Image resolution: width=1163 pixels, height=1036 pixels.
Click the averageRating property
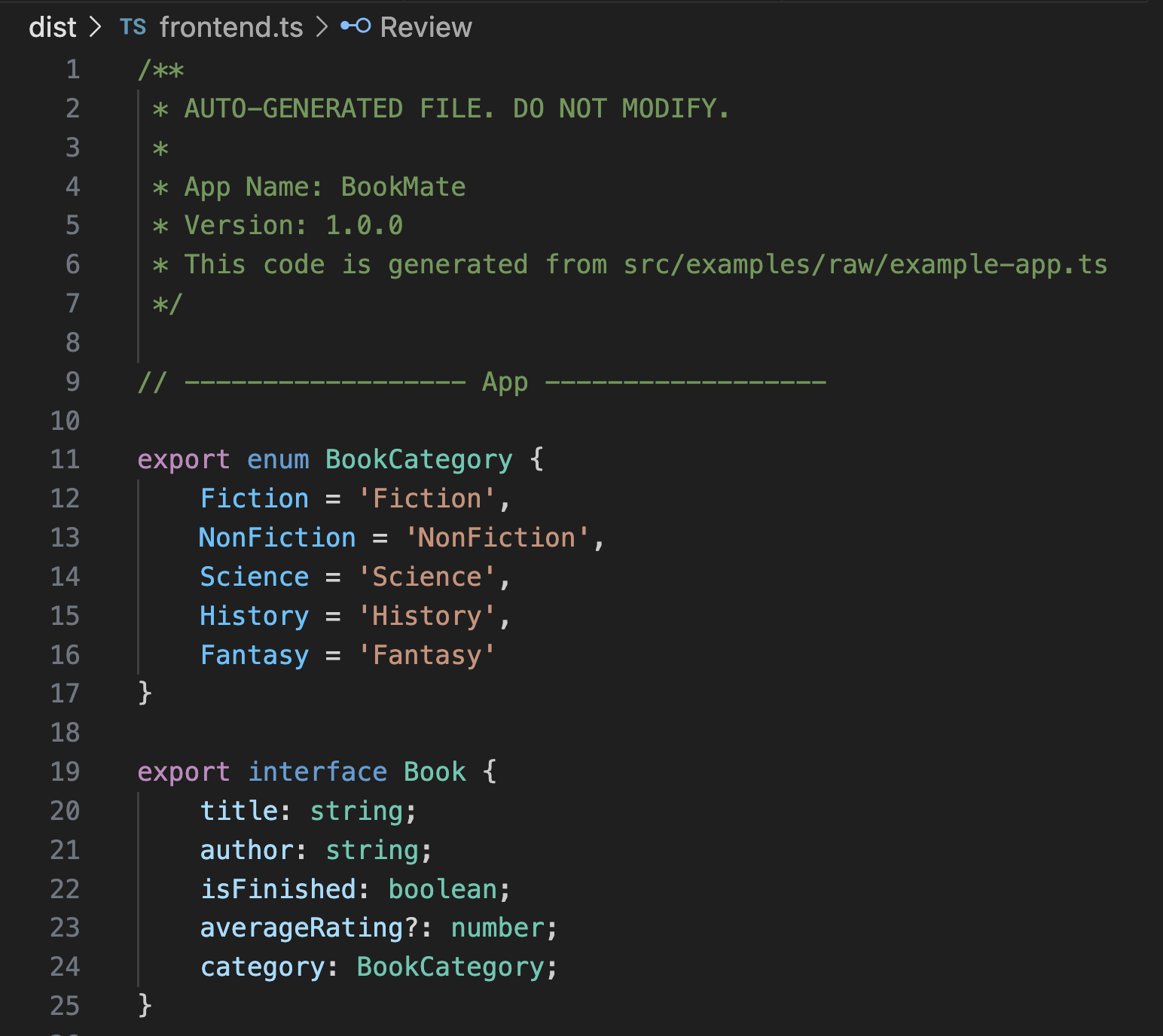(x=301, y=928)
